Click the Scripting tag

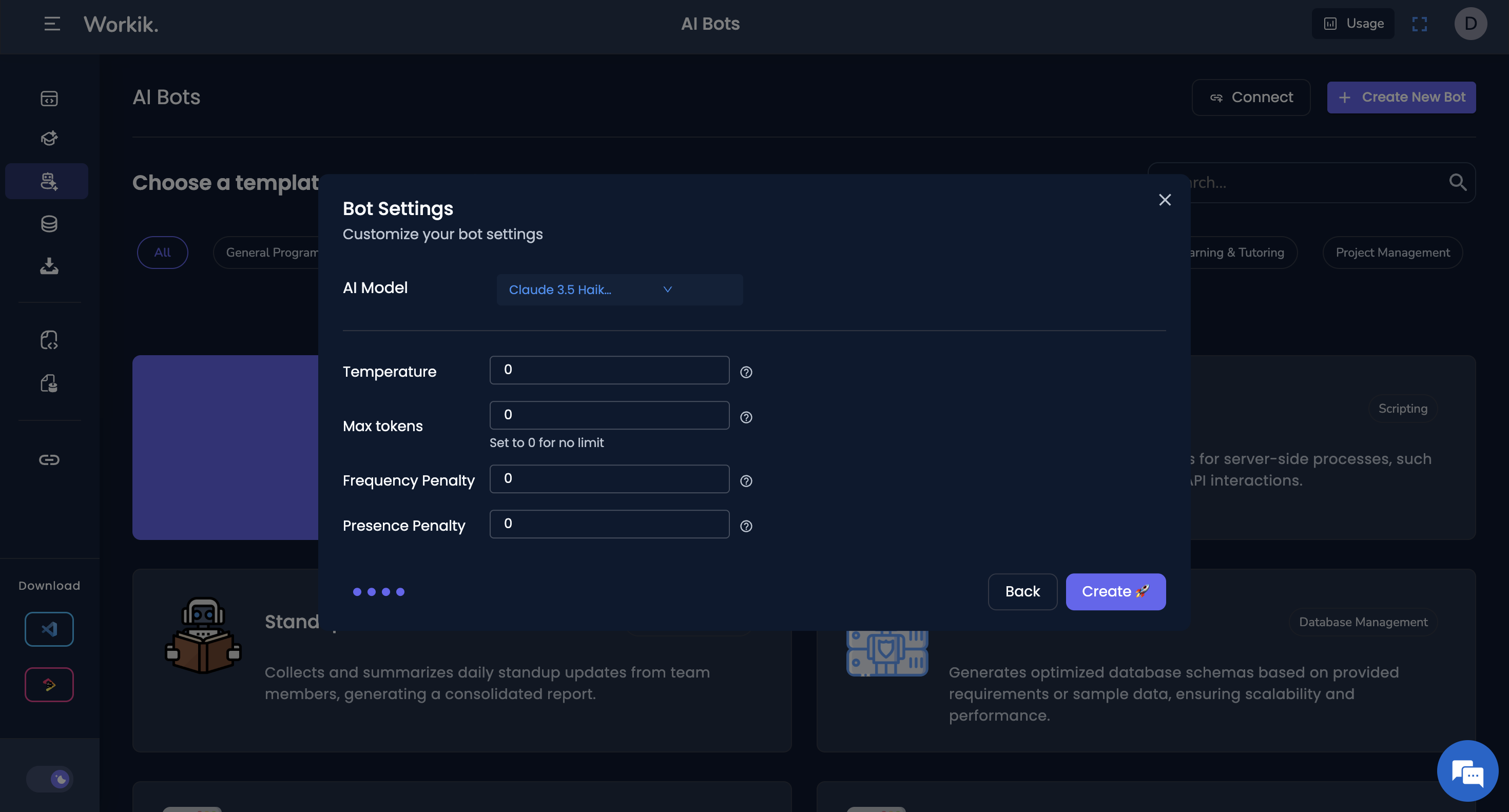tap(1402, 409)
